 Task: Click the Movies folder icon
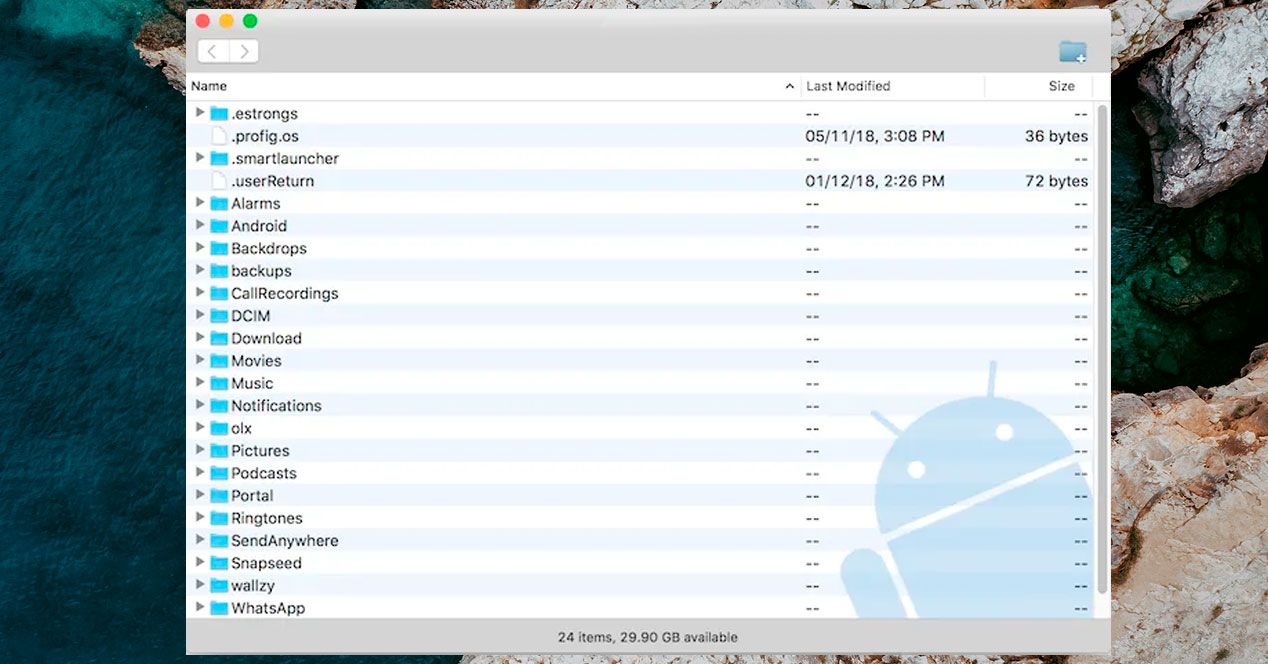(x=219, y=361)
